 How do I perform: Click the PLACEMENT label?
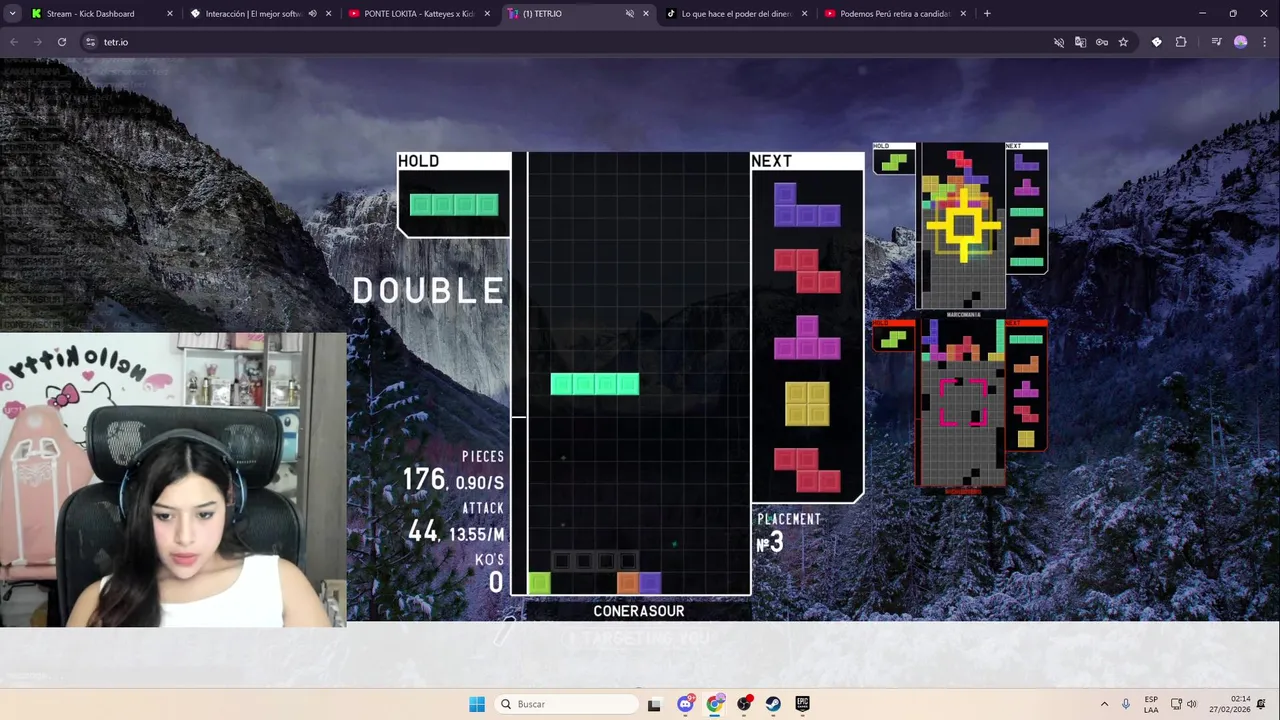click(789, 519)
